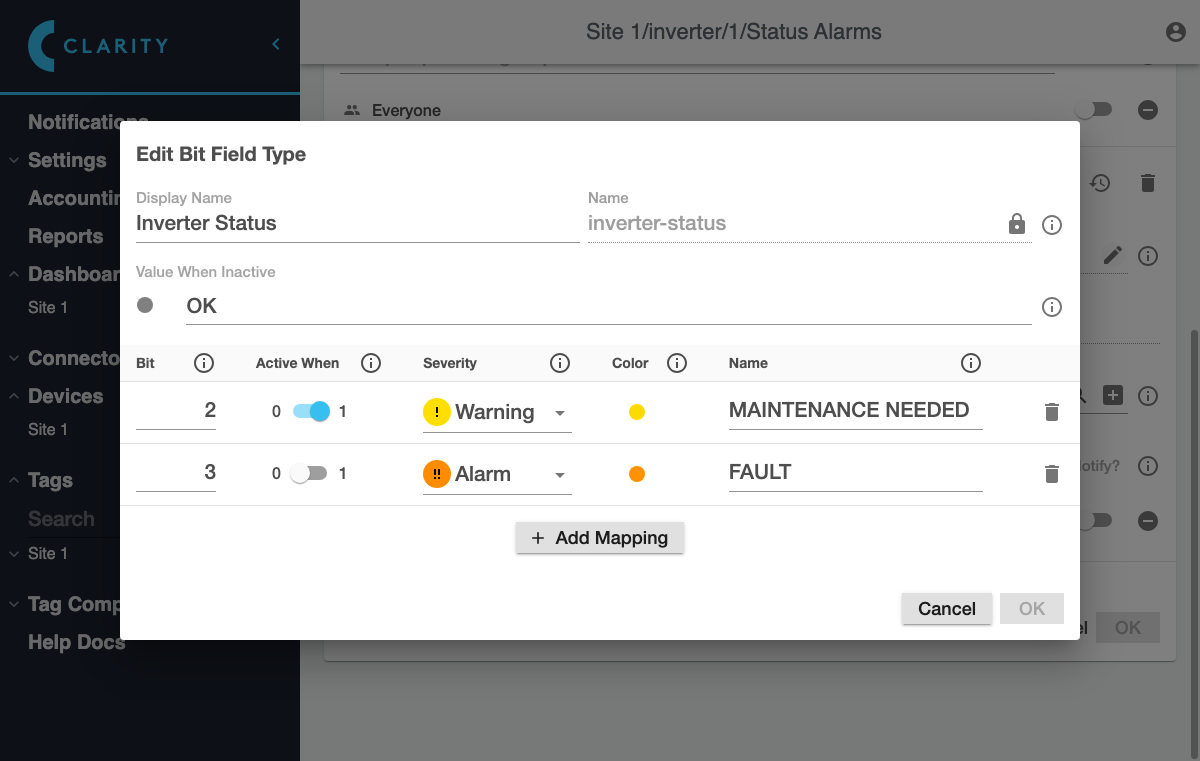Image resolution: width=1200 pixels, height=761 pixels.
Task: Click info icon next to Active When header
Action: pos(371,363)
